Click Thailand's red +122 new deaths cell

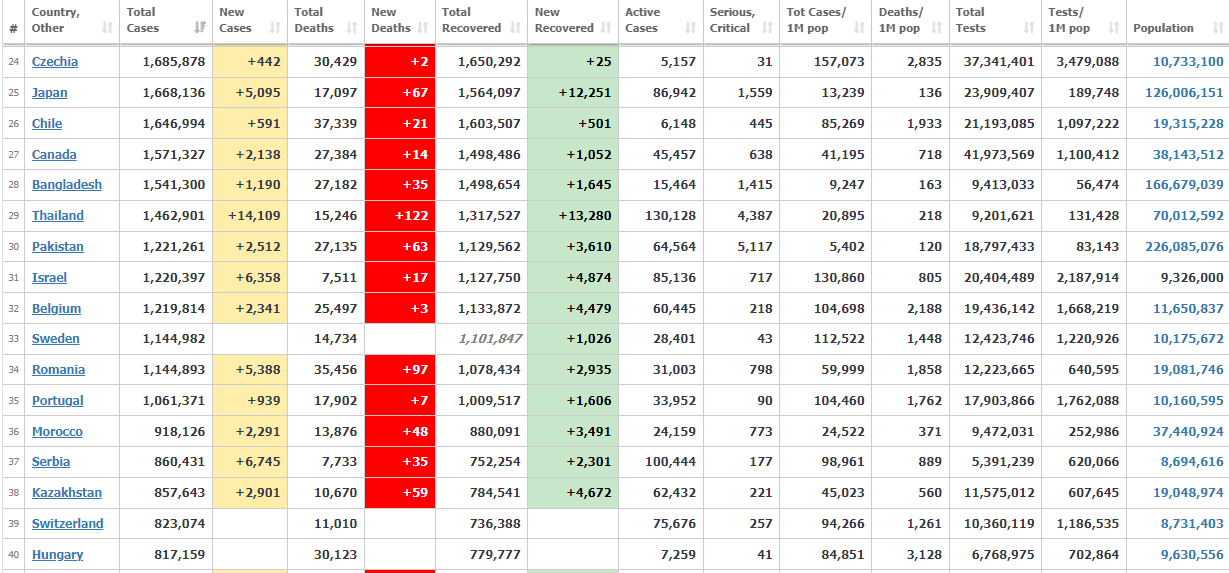(x=400, y=216)
